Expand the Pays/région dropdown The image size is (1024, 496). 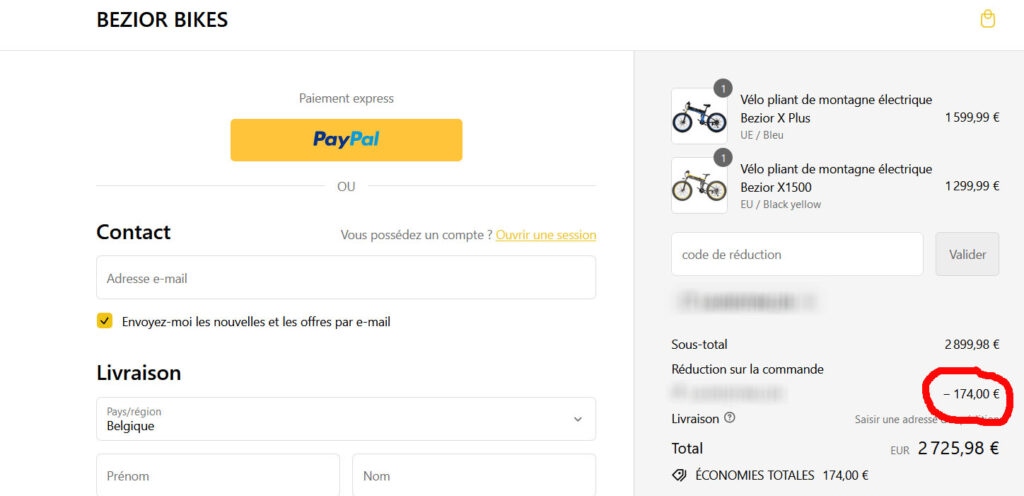pos(346,419)
